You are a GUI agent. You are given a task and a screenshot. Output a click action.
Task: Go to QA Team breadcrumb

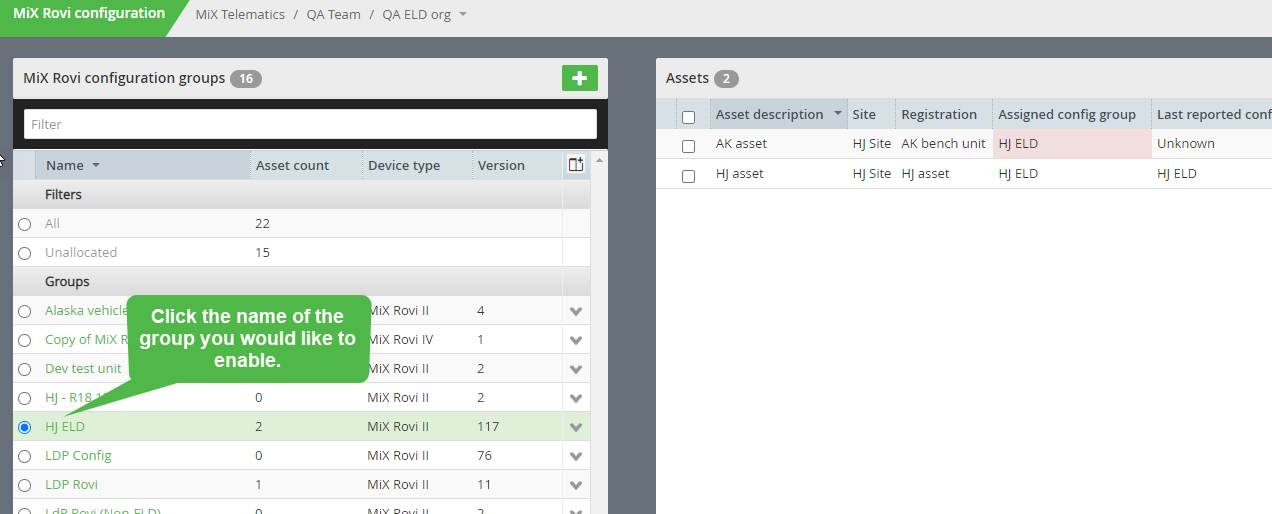pyautogui.click(x=333, y=15)
